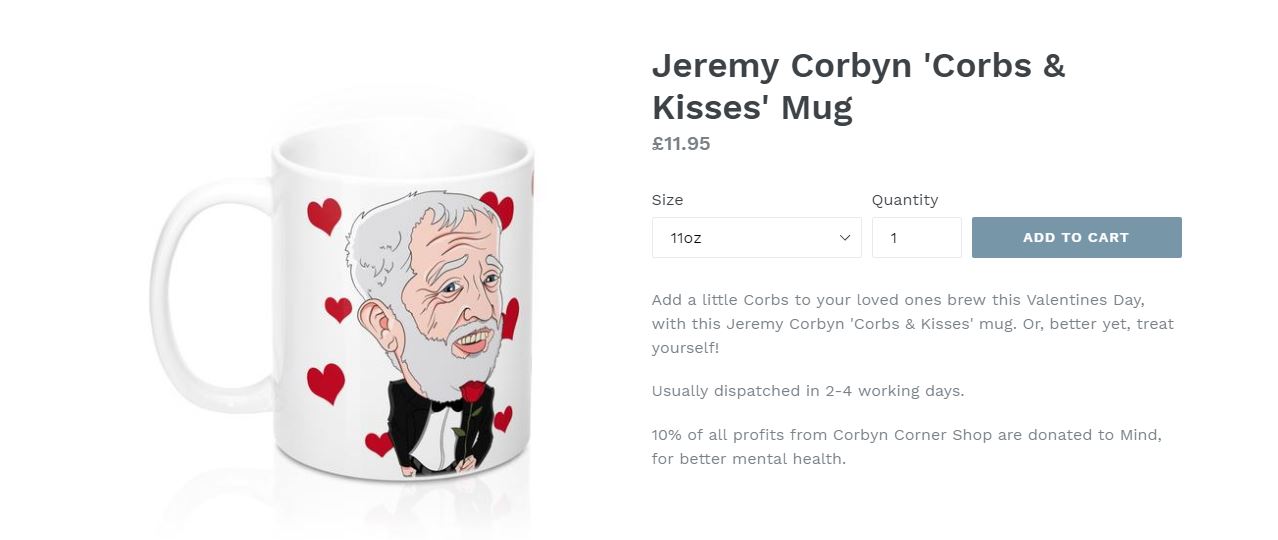
Task: Click the 'Corbs & Kisses' Mug product title
Action: (x=858, y=85)
